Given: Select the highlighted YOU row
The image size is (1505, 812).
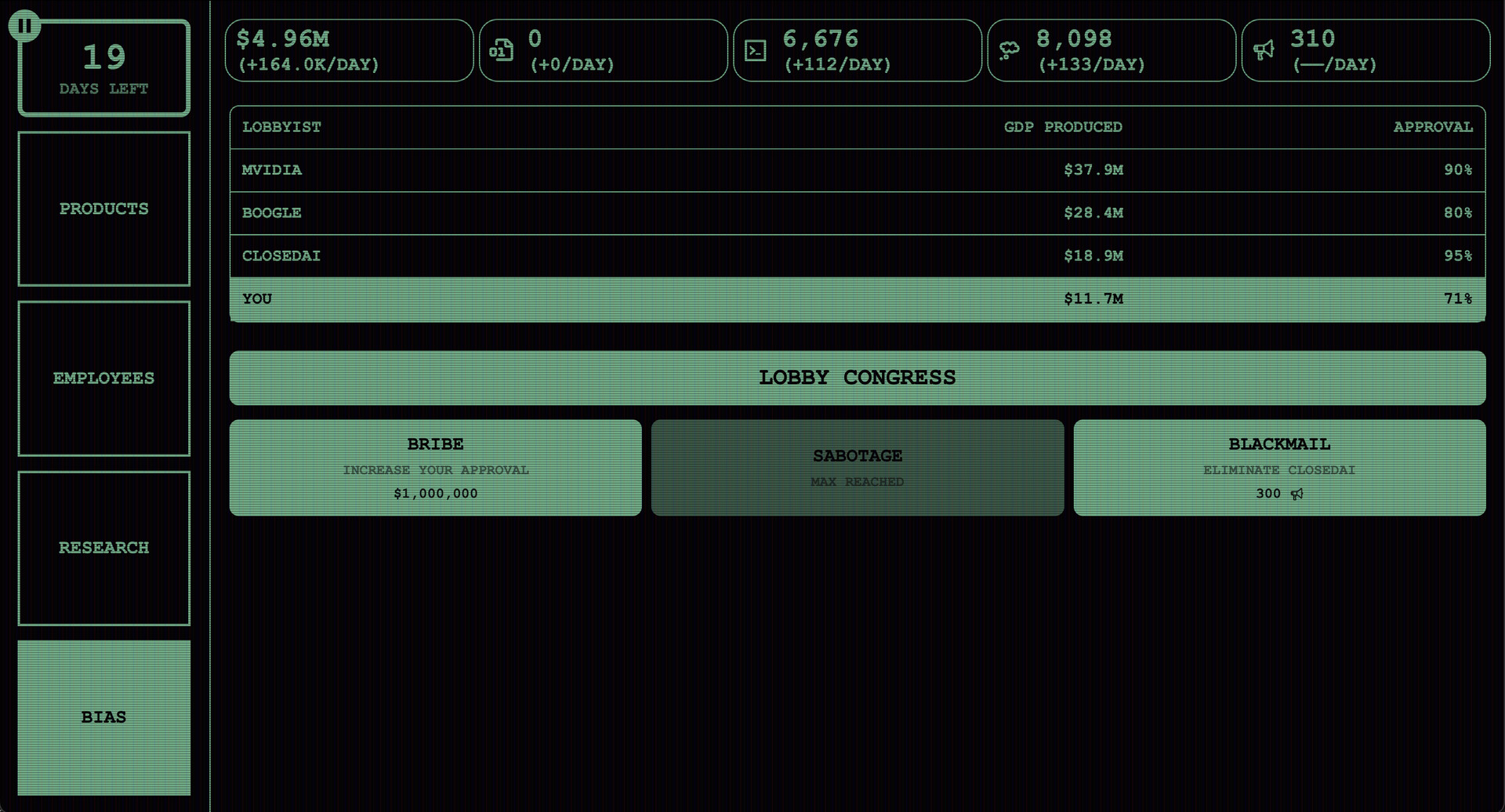Looking at the screenshot, I should pyautogui.click(x=857, y=299).
